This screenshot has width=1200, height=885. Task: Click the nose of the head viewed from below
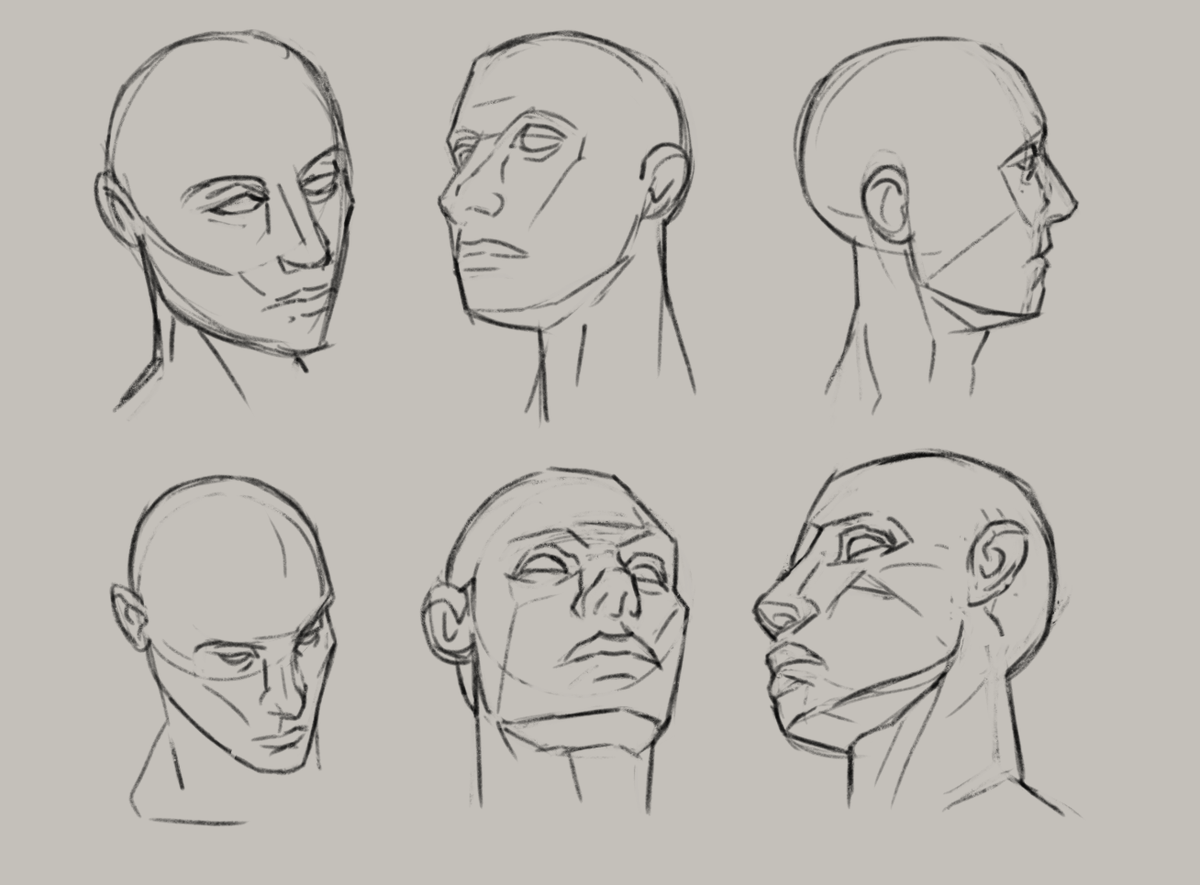click(x=611, y=591)
